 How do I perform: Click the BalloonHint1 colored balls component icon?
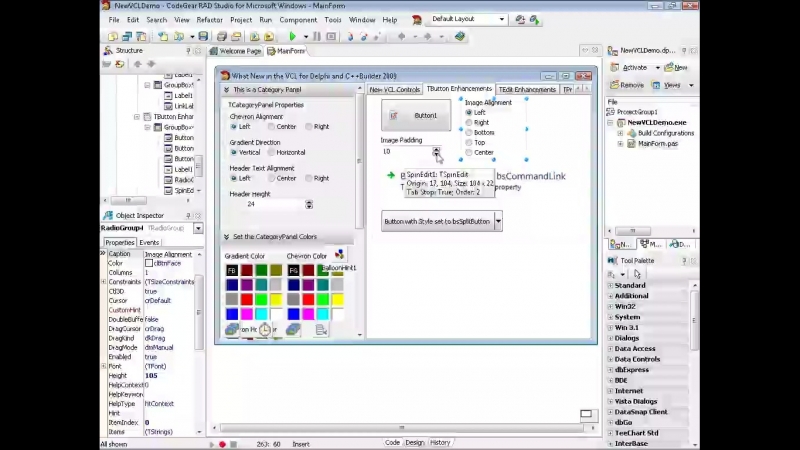click(x=339, y=255)
